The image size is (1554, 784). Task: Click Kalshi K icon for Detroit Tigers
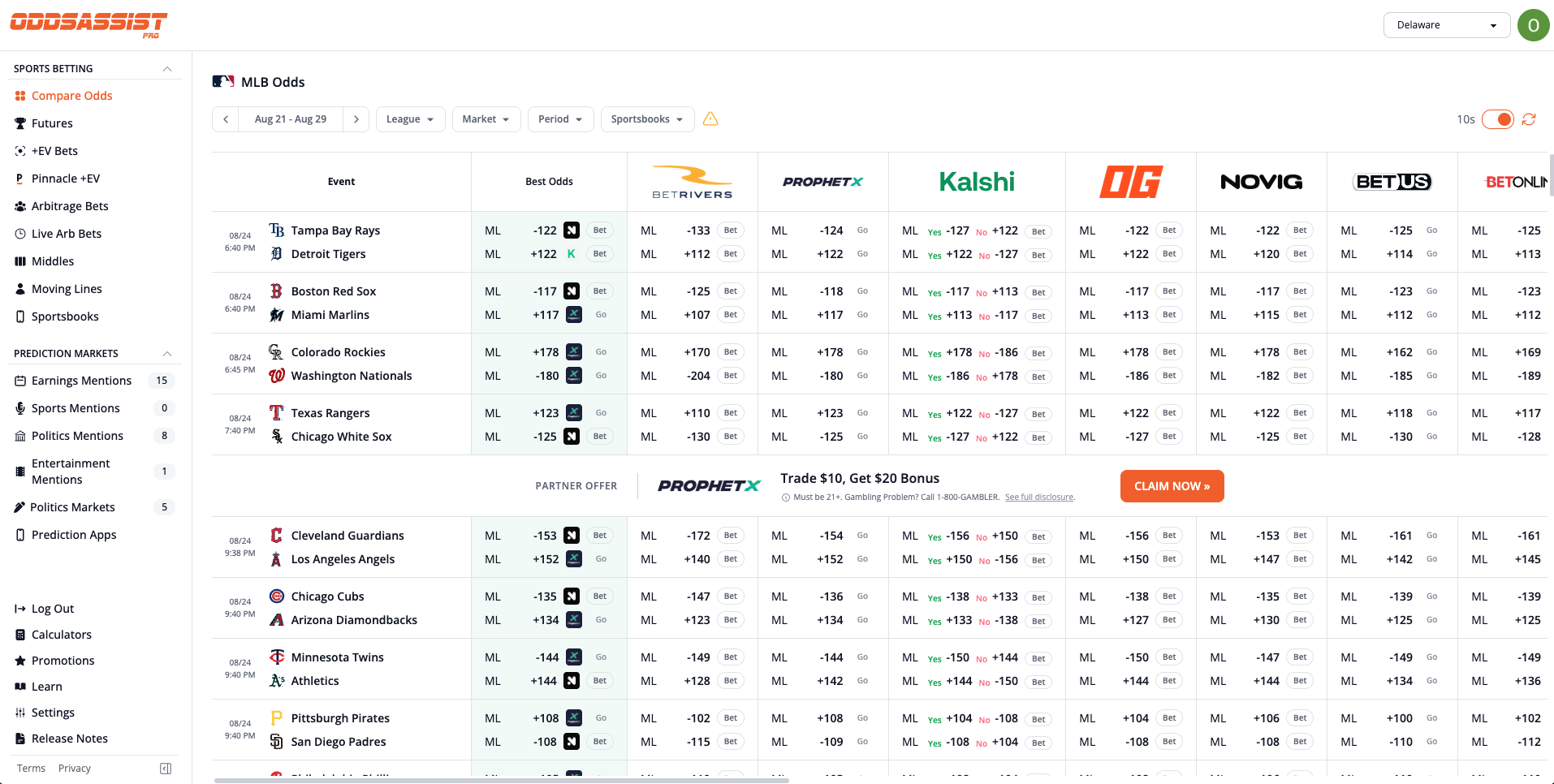pos(572,254)
